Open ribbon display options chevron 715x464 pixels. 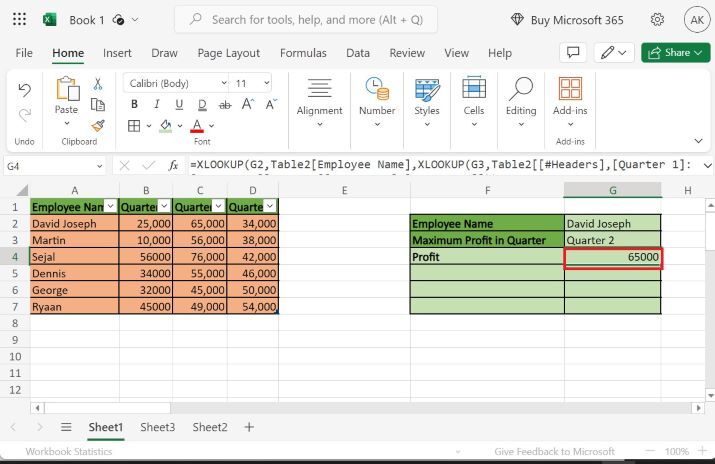pyautogui.click(x=699, y=141)
